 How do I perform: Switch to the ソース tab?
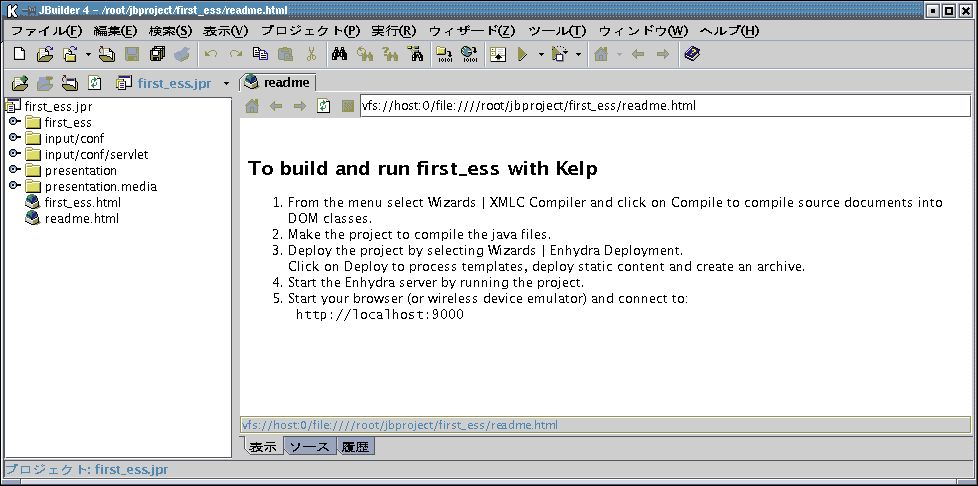pos(311,447)
